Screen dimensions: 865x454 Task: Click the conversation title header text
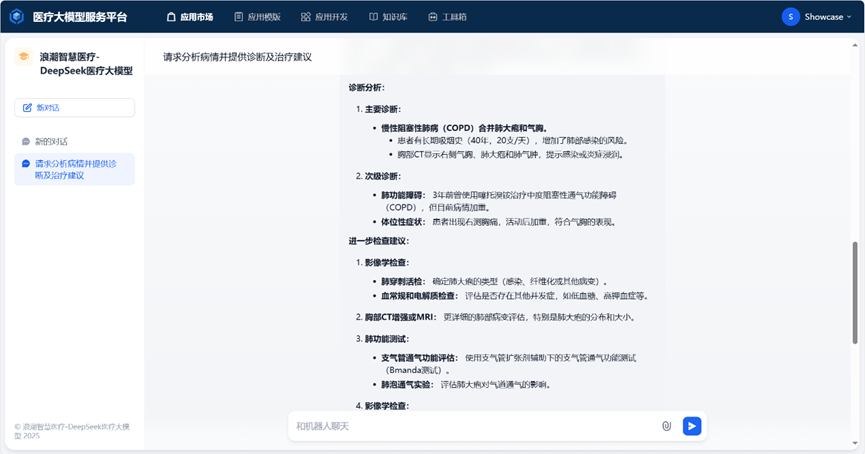[x=237, y=57]
